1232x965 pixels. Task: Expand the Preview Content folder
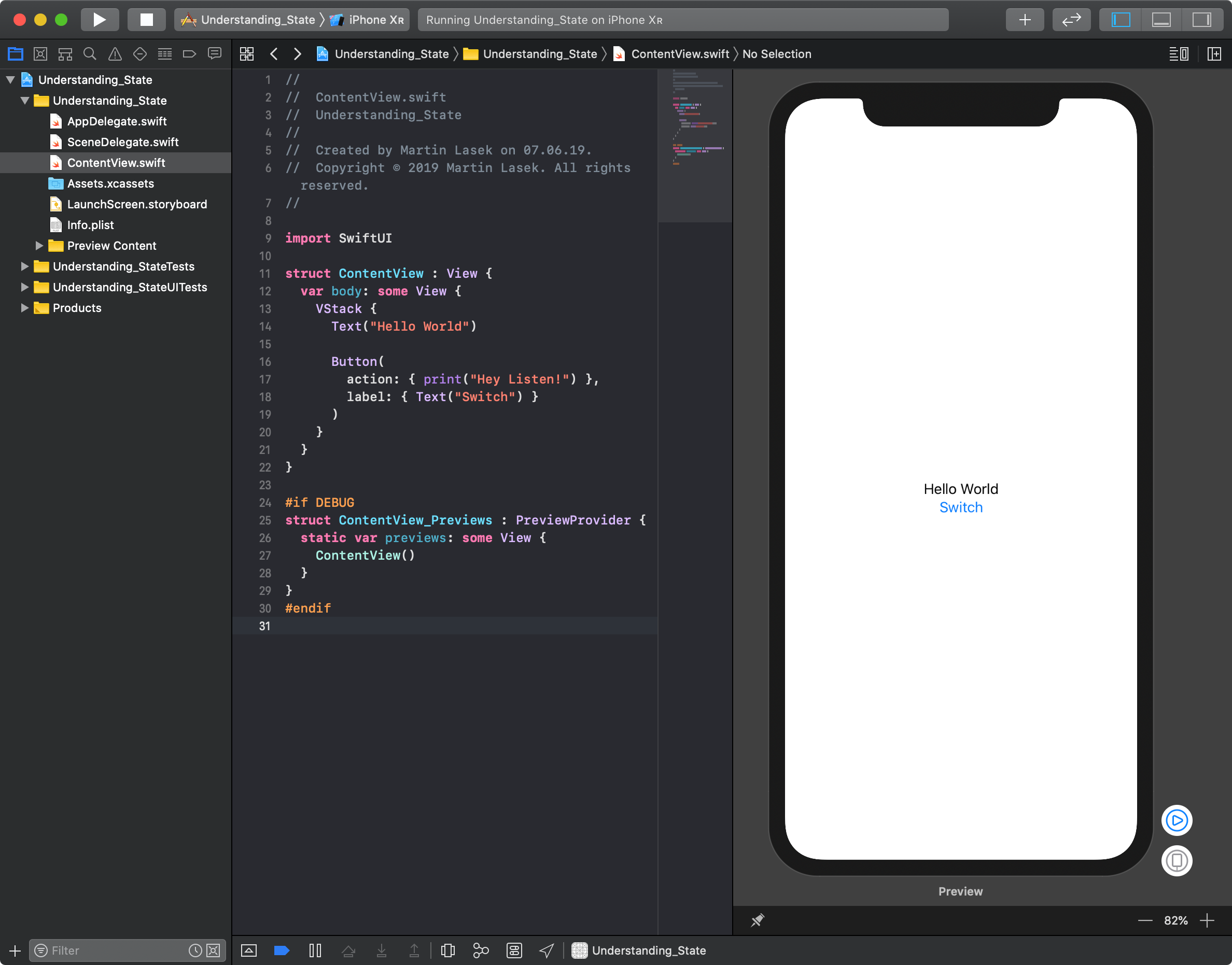click(x=39, y=245)
